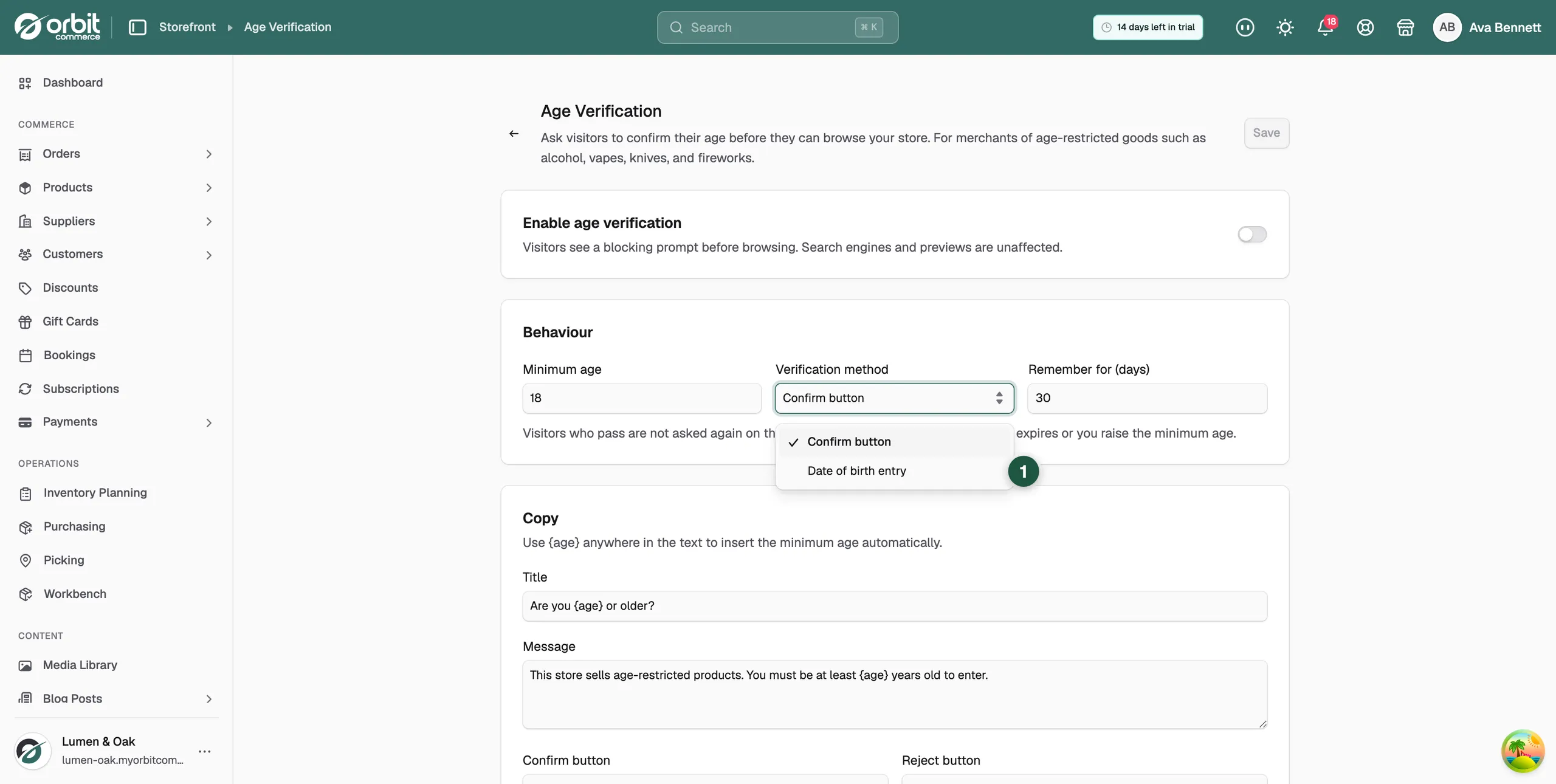Click the Blog Posts document icon
Image resolution: width=1556 pixels, height=784 pixels.
25,698
